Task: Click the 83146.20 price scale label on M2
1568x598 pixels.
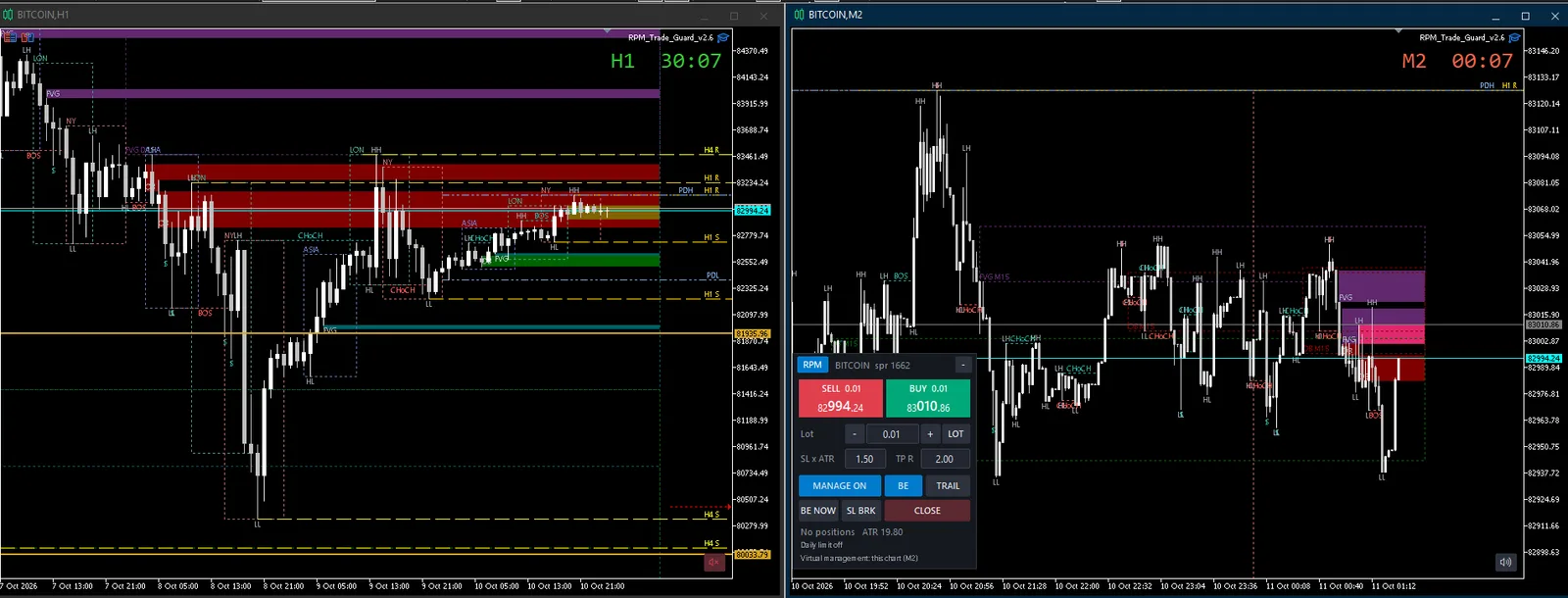Action: click(x=1543, y=50)
